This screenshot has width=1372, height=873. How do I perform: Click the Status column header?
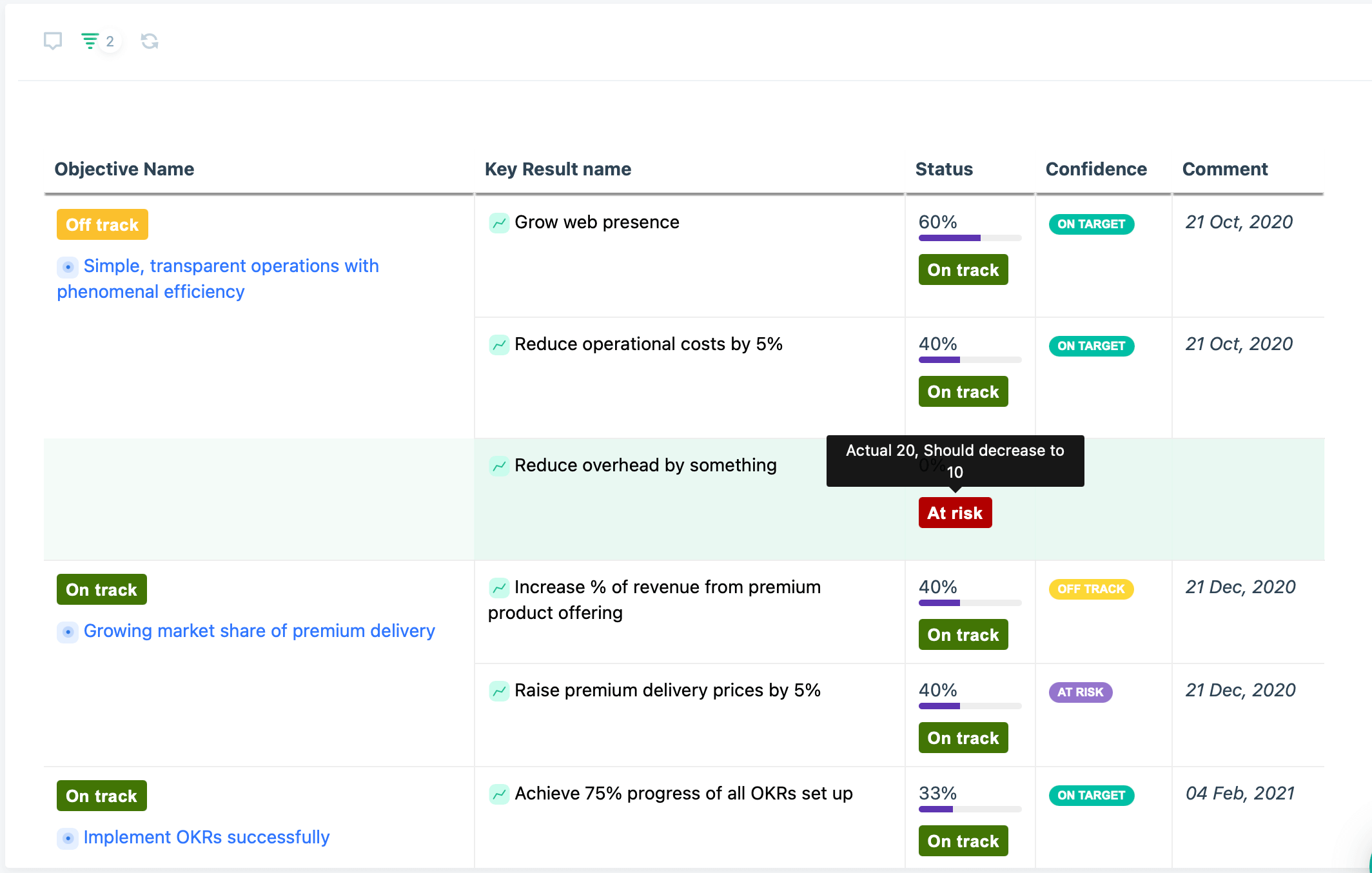pos(944,169)
